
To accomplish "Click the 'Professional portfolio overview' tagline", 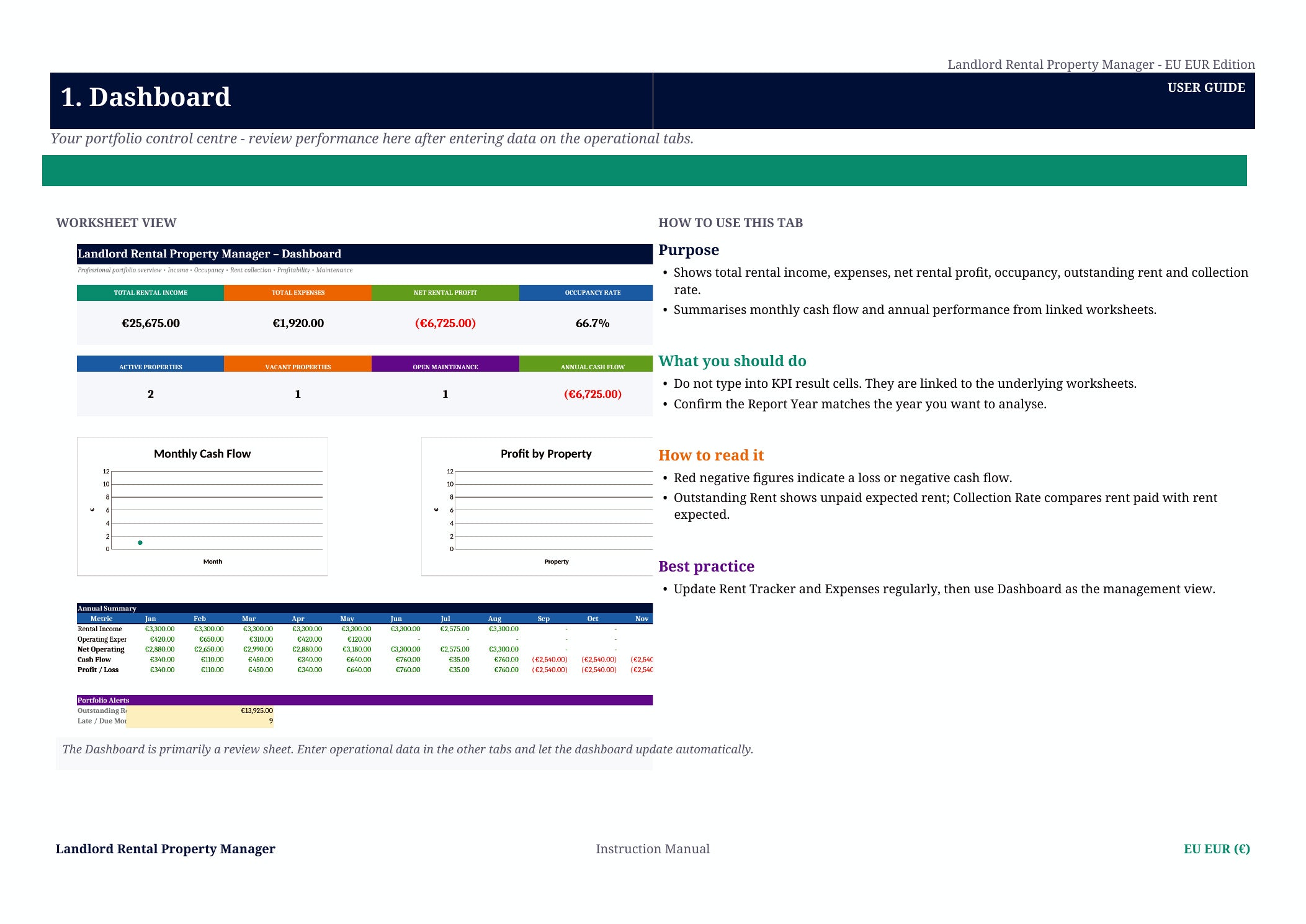I will [x=215, y=270].
